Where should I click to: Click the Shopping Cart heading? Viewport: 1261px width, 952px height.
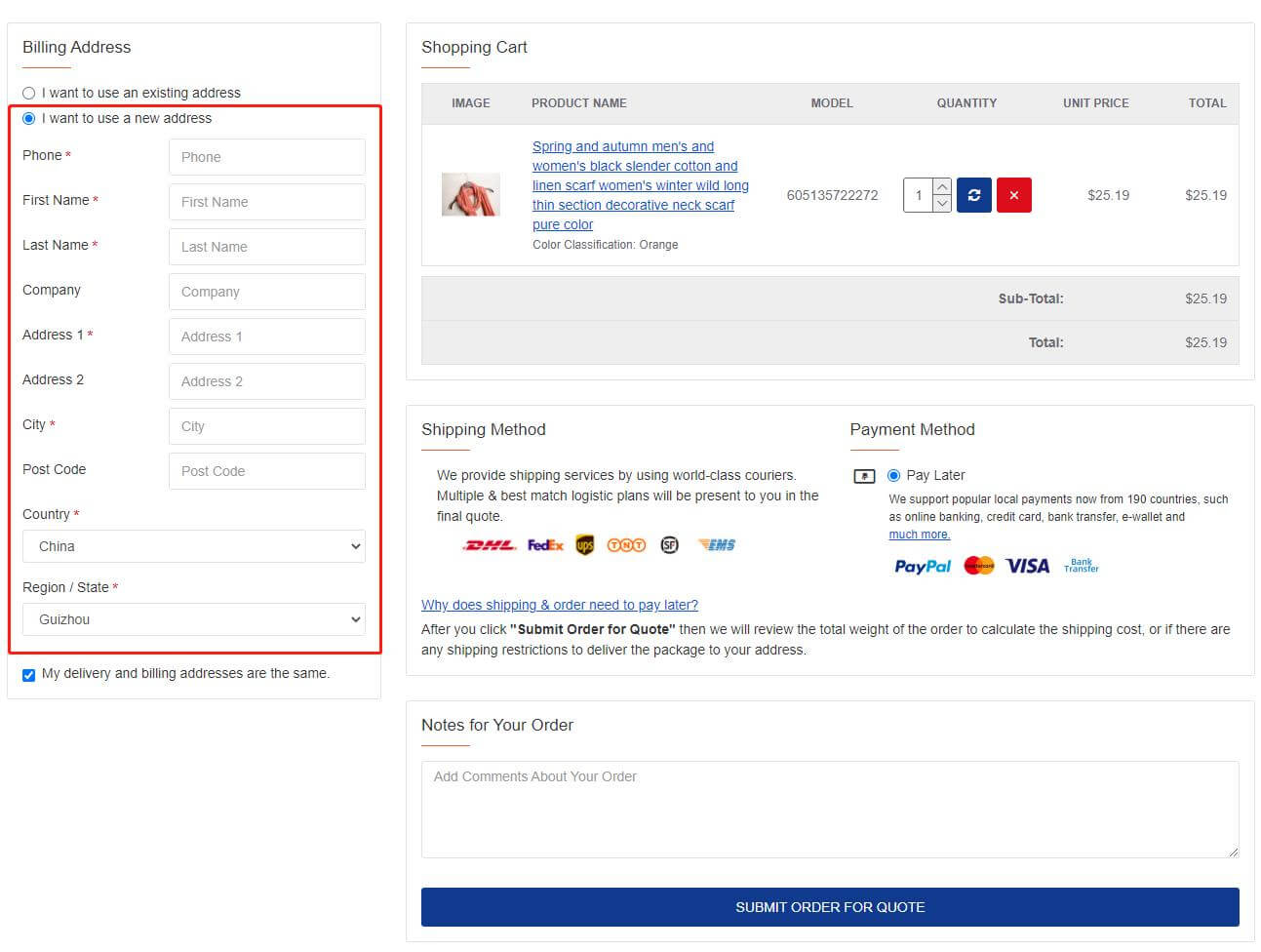[474, 47]
